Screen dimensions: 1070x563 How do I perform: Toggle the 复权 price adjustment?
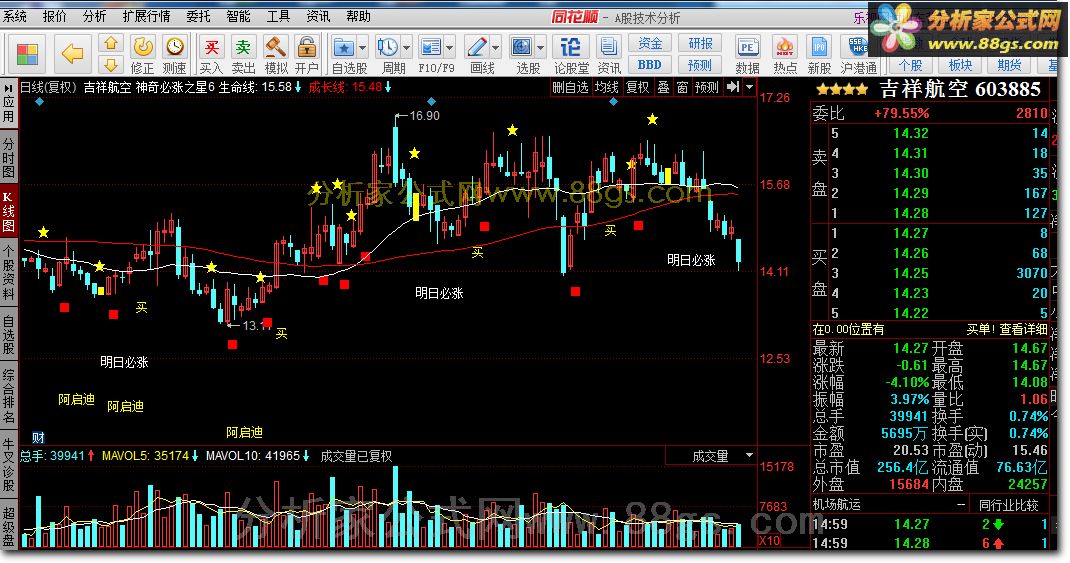click(637, 87)
